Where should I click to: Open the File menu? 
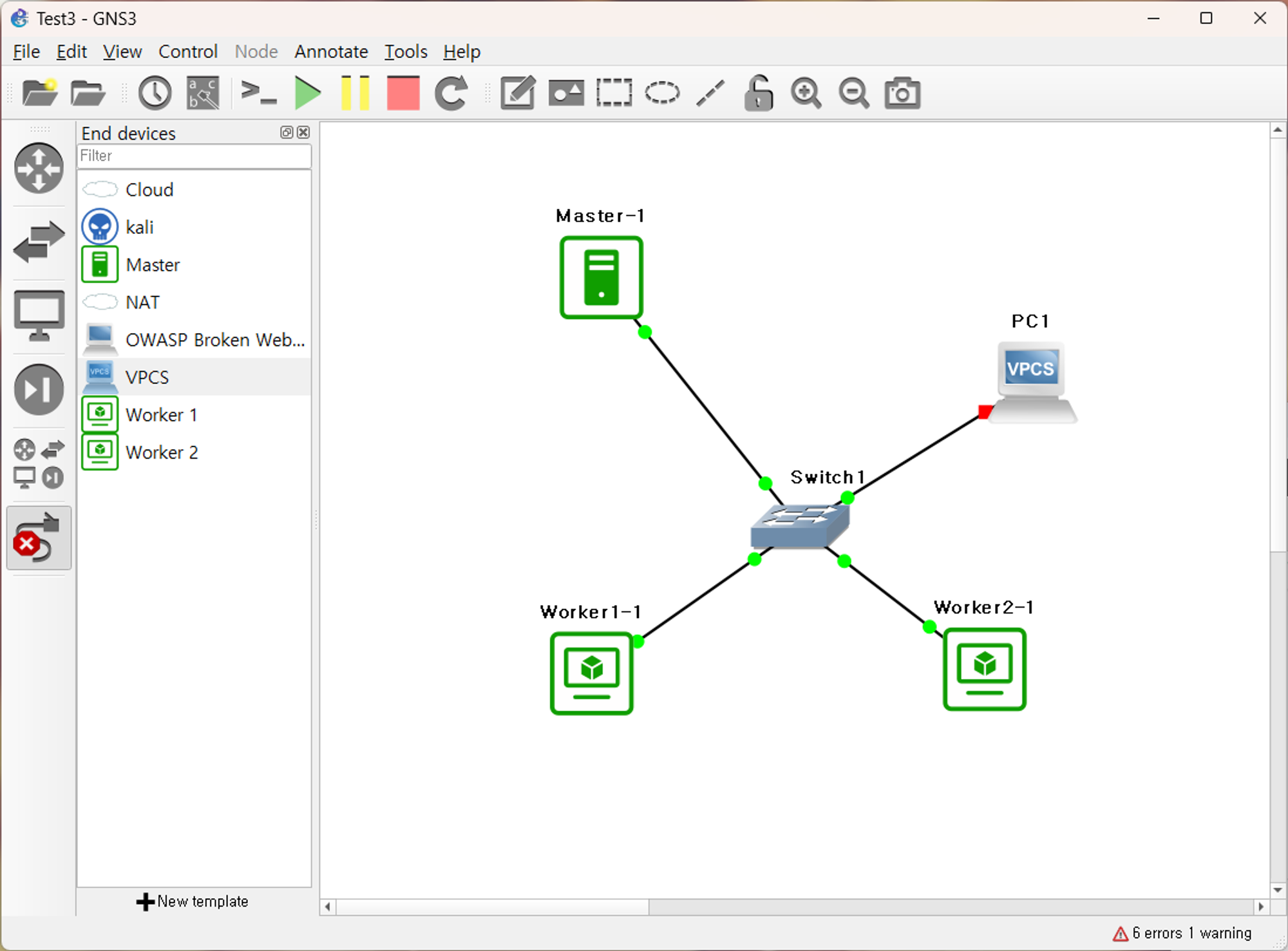click(x=26, y=52)
